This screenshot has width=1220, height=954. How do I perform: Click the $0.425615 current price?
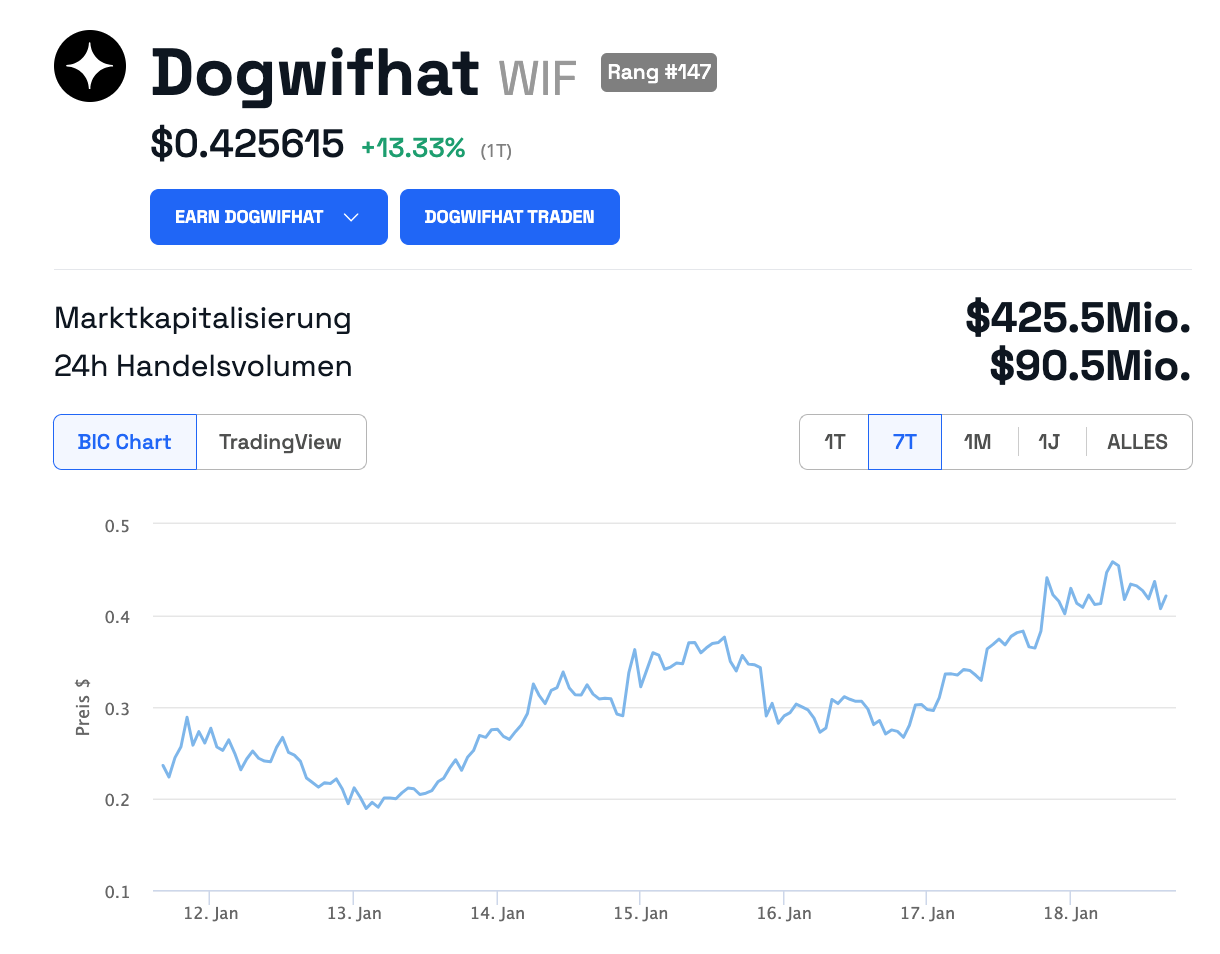pos(247,145)
